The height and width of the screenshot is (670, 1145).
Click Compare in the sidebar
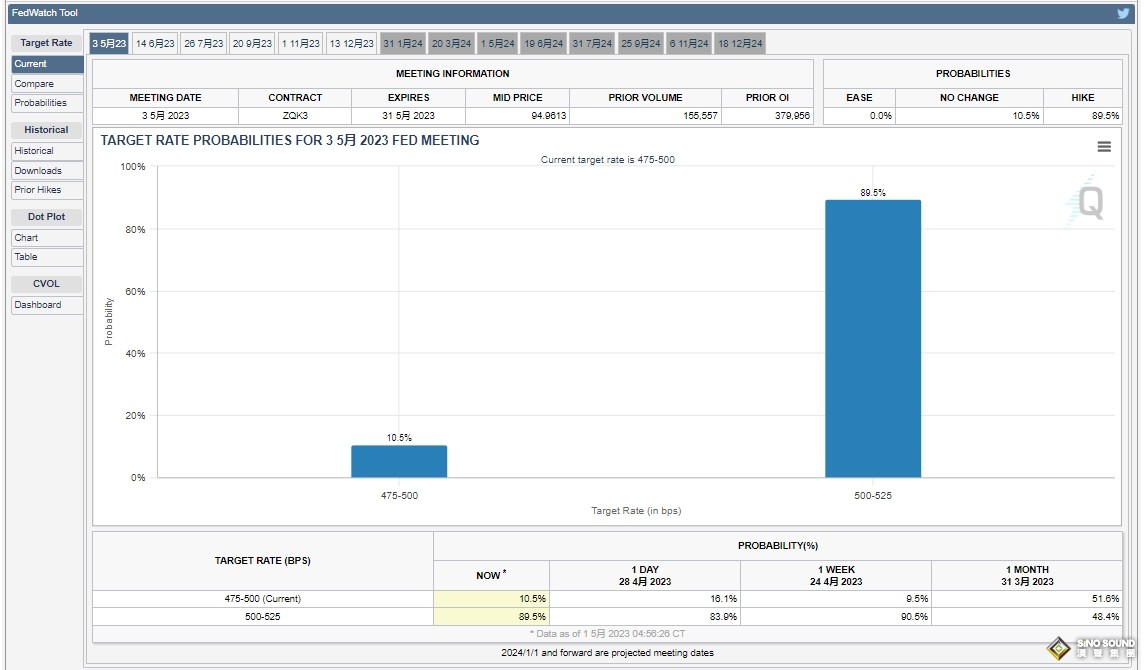pyautogui.click(x=47, y=84)
